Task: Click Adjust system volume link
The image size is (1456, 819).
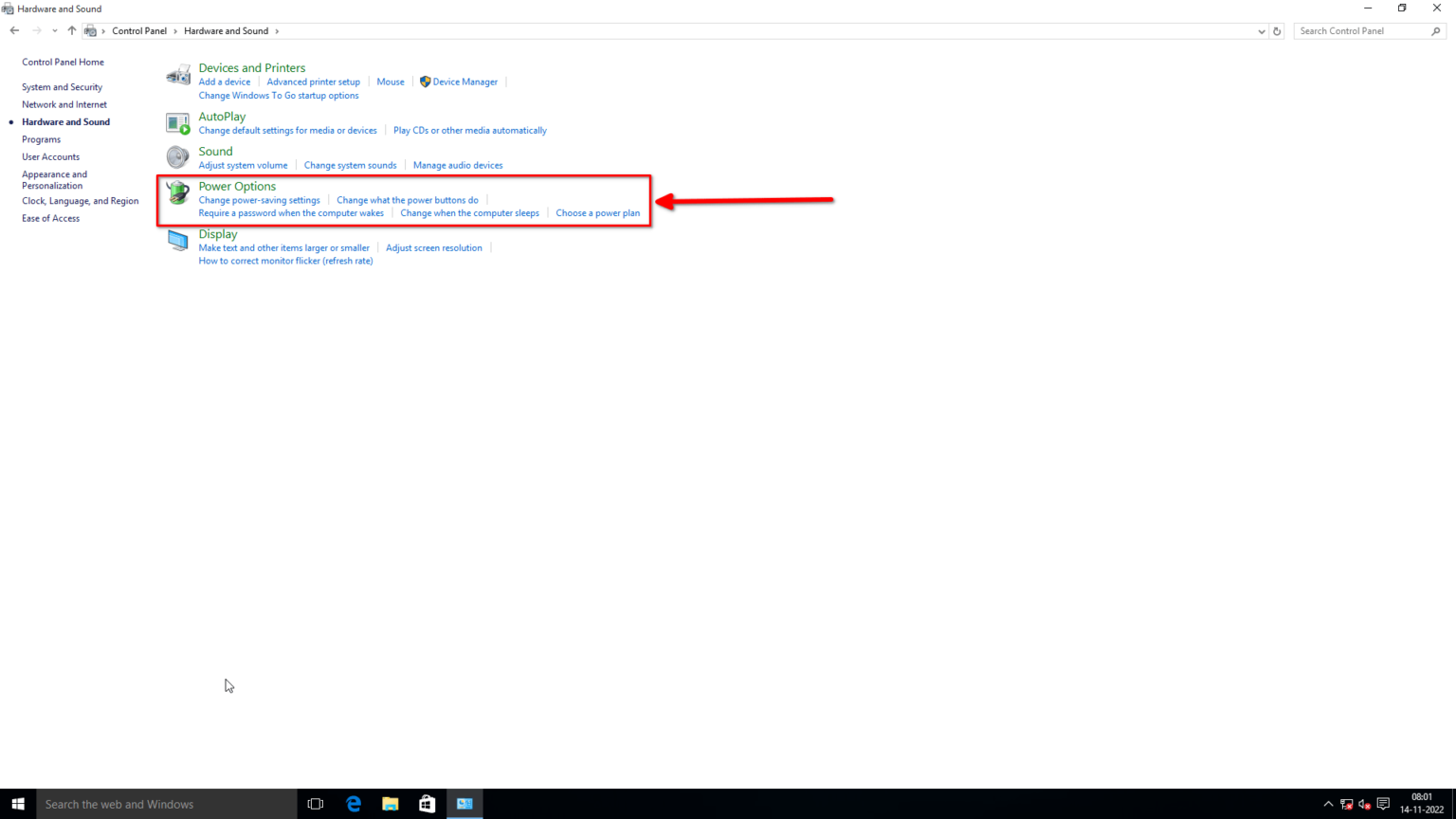Action: (243, 165)
